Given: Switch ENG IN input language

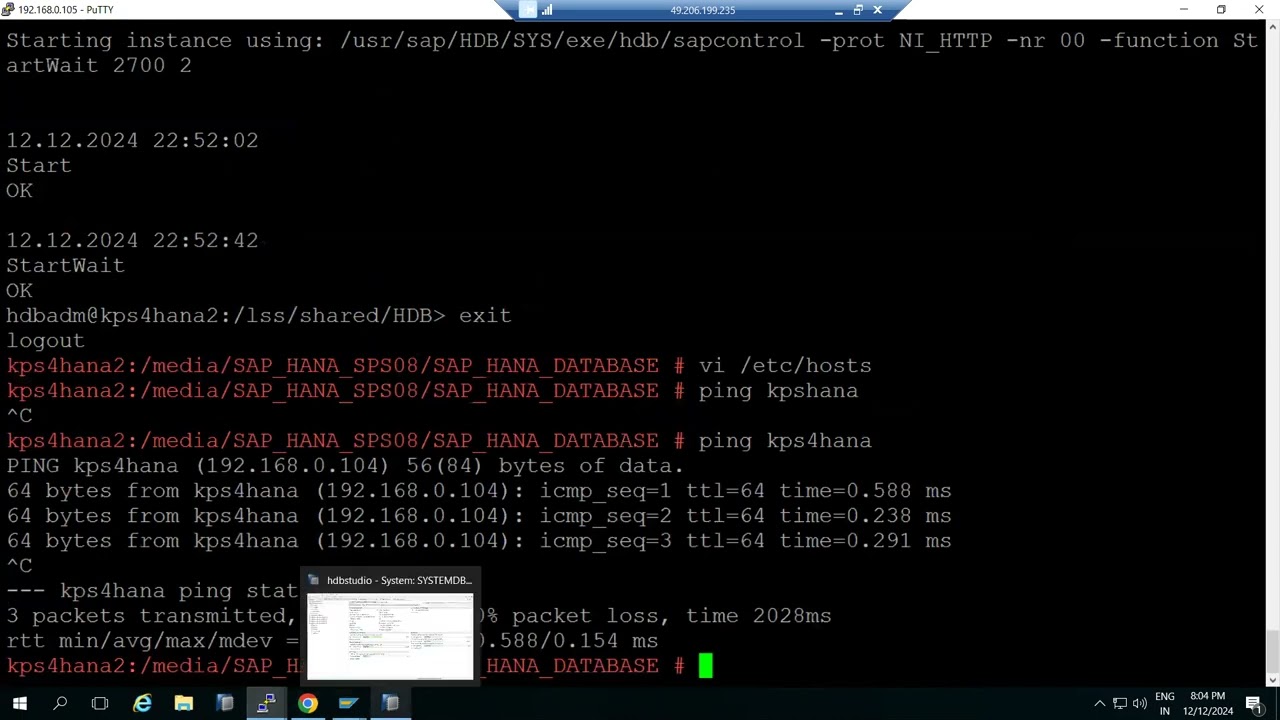Looking at the screenshot, I should [1165, 703].
